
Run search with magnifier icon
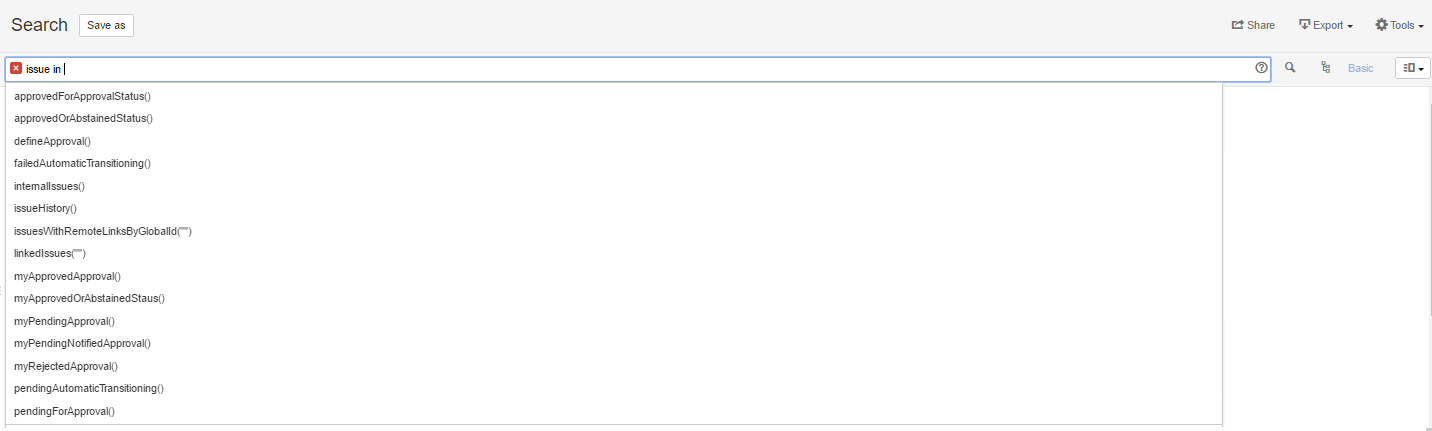click(1290, 68)
